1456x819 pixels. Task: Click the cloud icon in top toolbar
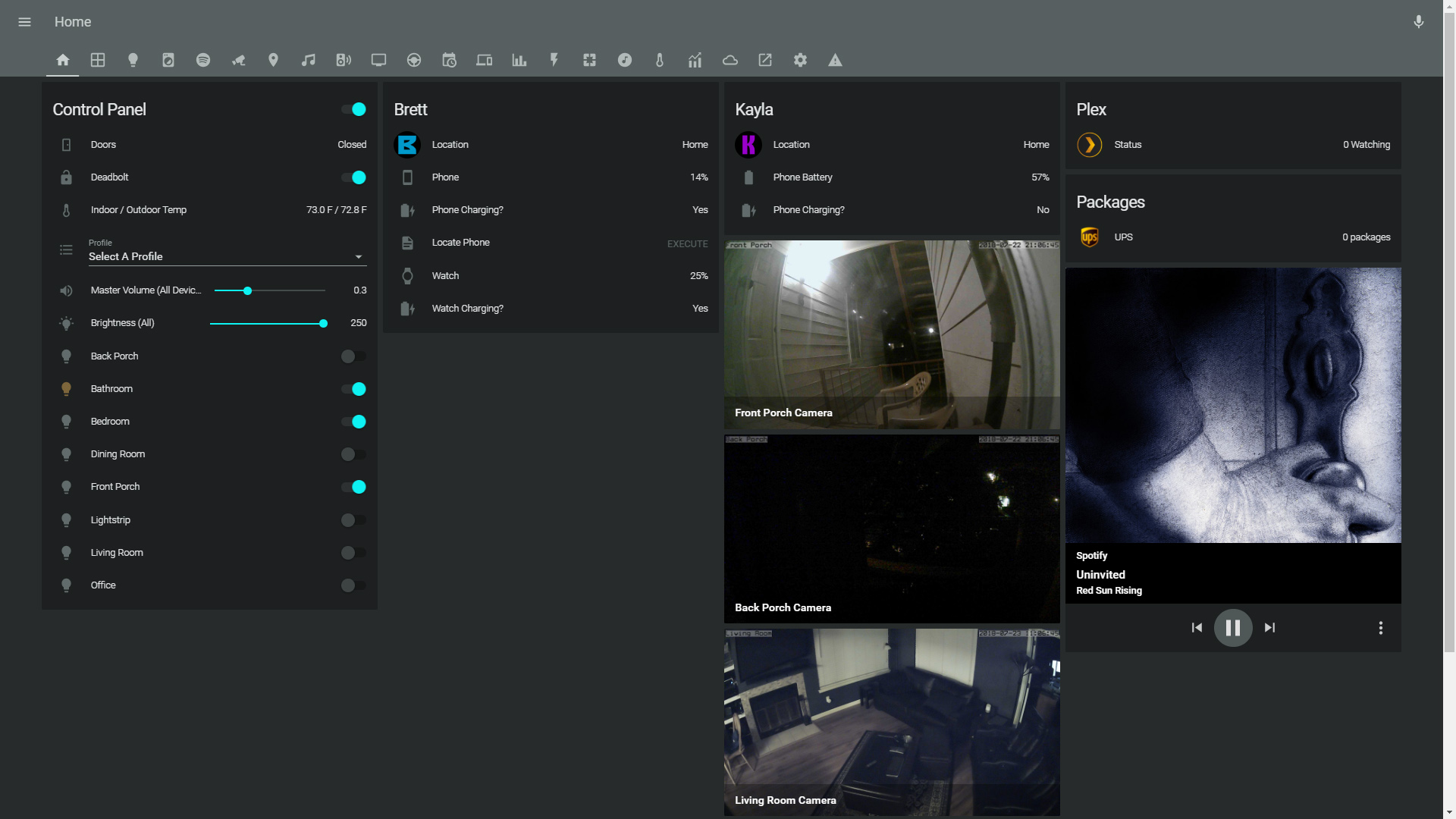[x=729, y=60]
